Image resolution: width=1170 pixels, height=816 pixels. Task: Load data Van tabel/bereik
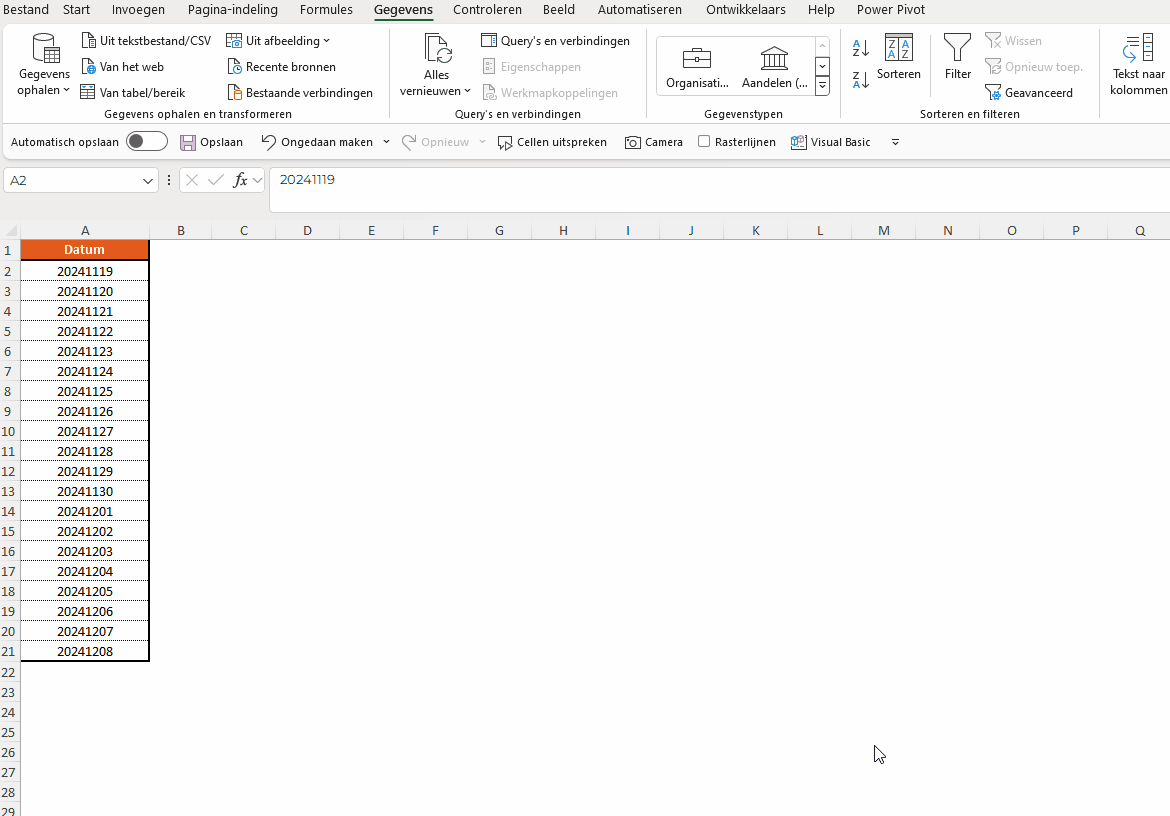133,92
